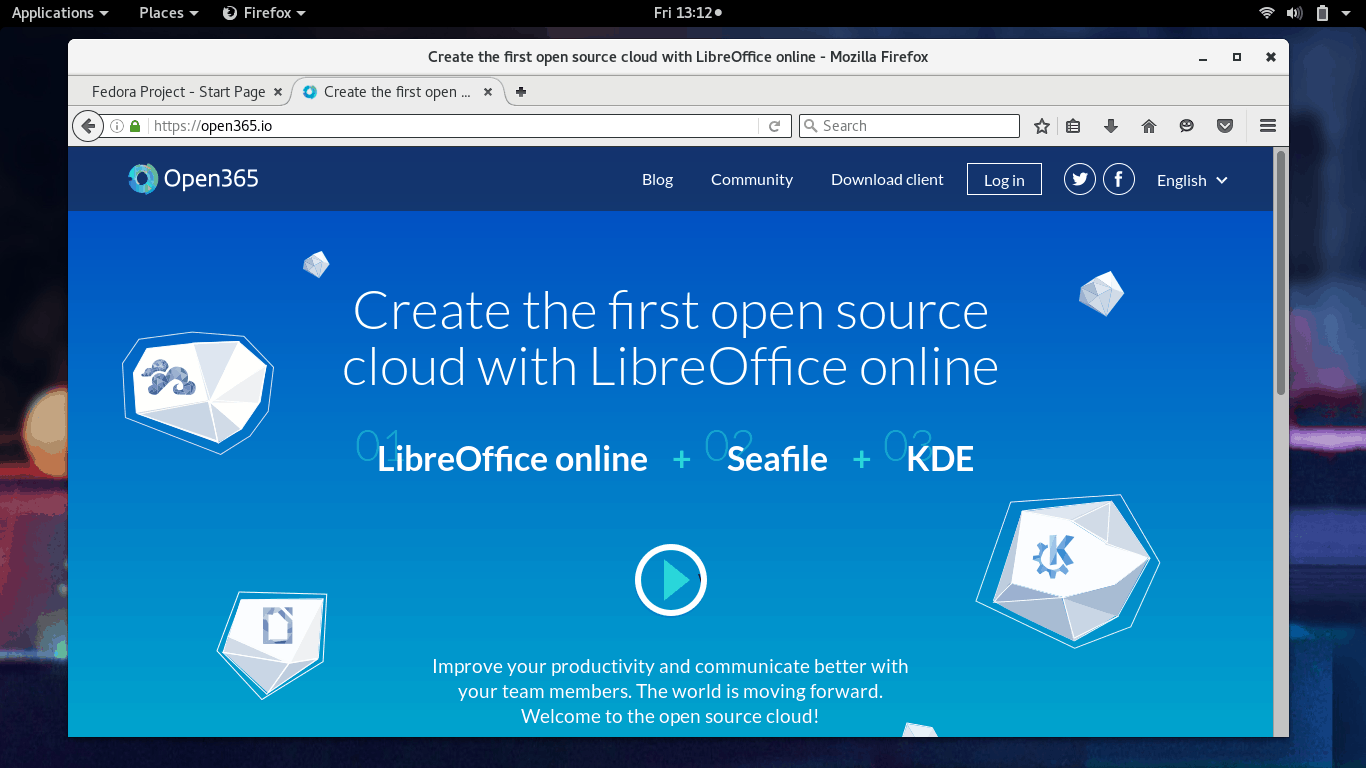Open the Community page
Image resolution: width=1366 pixels, height=768 pixels.
point(752,180)
